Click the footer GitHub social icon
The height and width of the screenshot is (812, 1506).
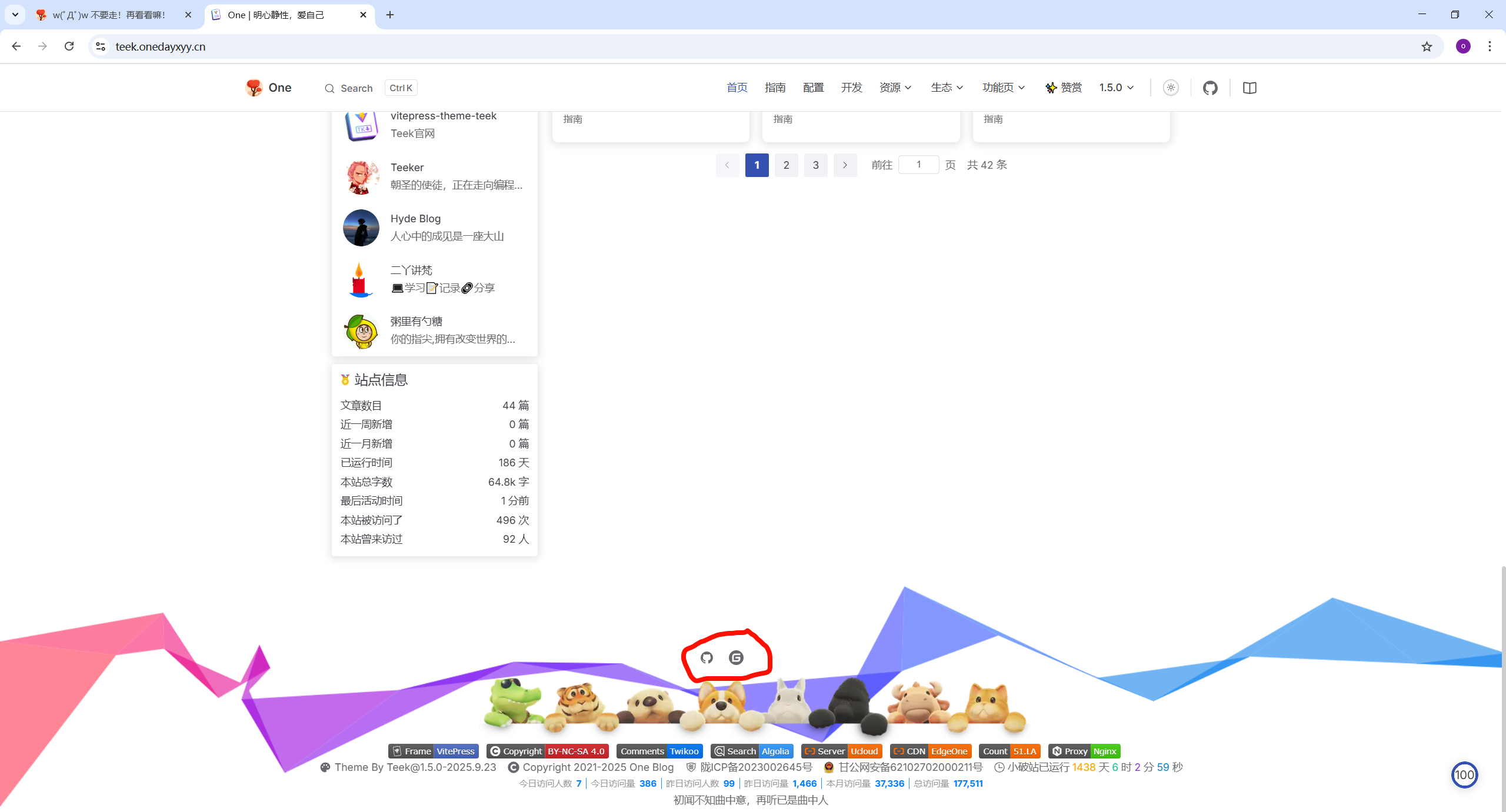pos(707,657)
